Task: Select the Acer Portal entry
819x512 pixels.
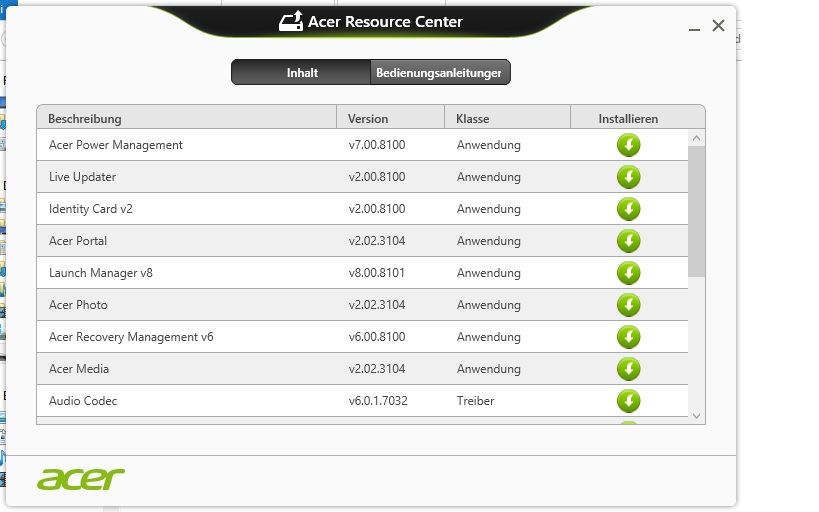Action: tap(77, 241)
